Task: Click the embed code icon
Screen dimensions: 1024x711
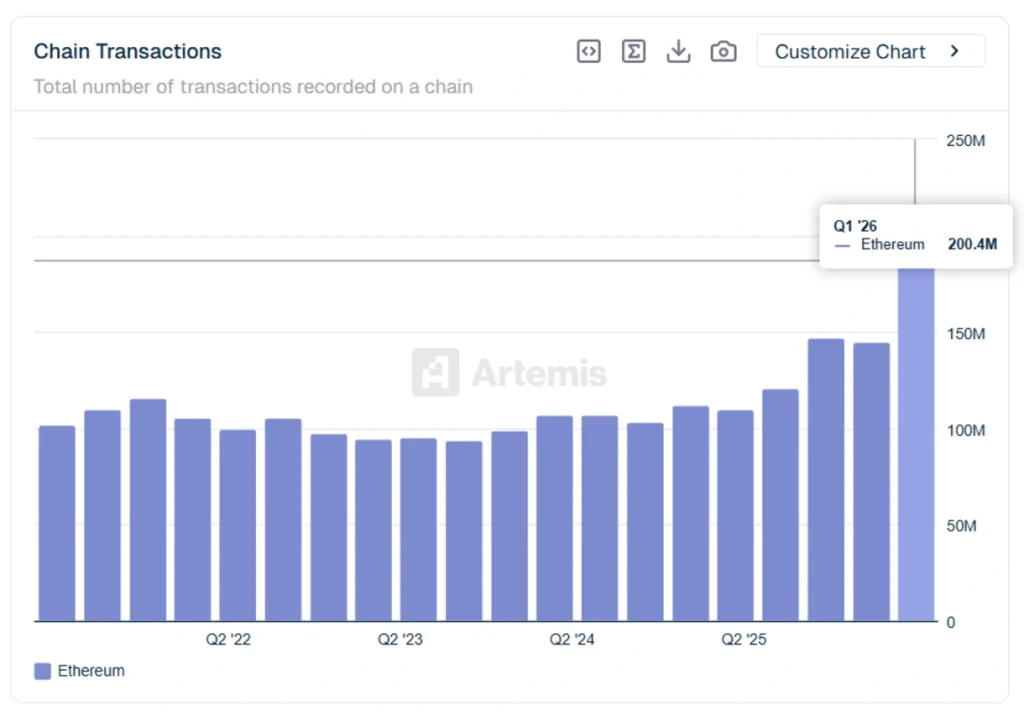Action: [x=588, y=51]
